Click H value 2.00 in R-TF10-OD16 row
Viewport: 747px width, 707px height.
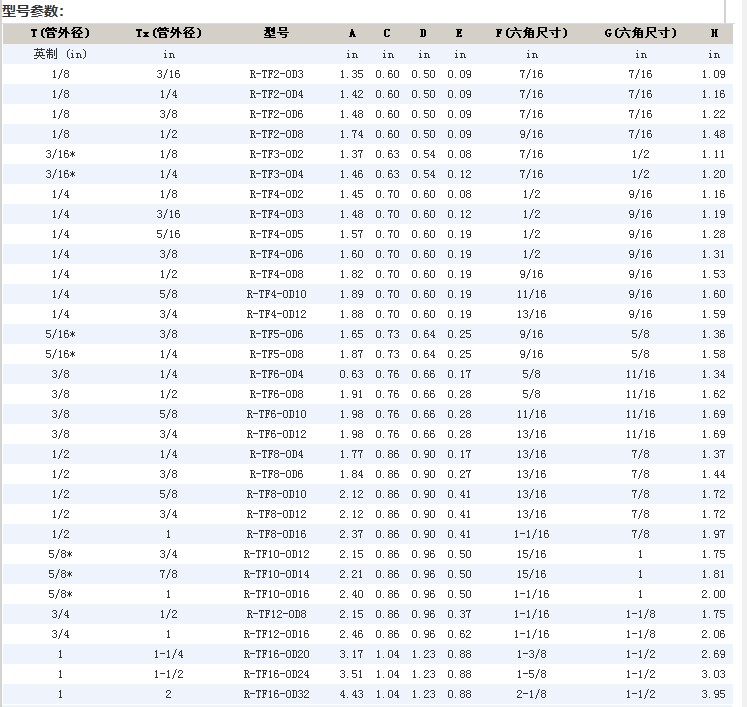(x=713, y=595)
